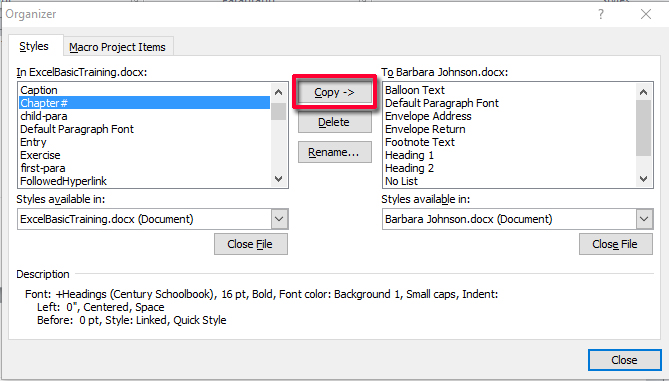Close file under Barbara Johnson.docx list
669x381 pixels.
tap(616, 244)
